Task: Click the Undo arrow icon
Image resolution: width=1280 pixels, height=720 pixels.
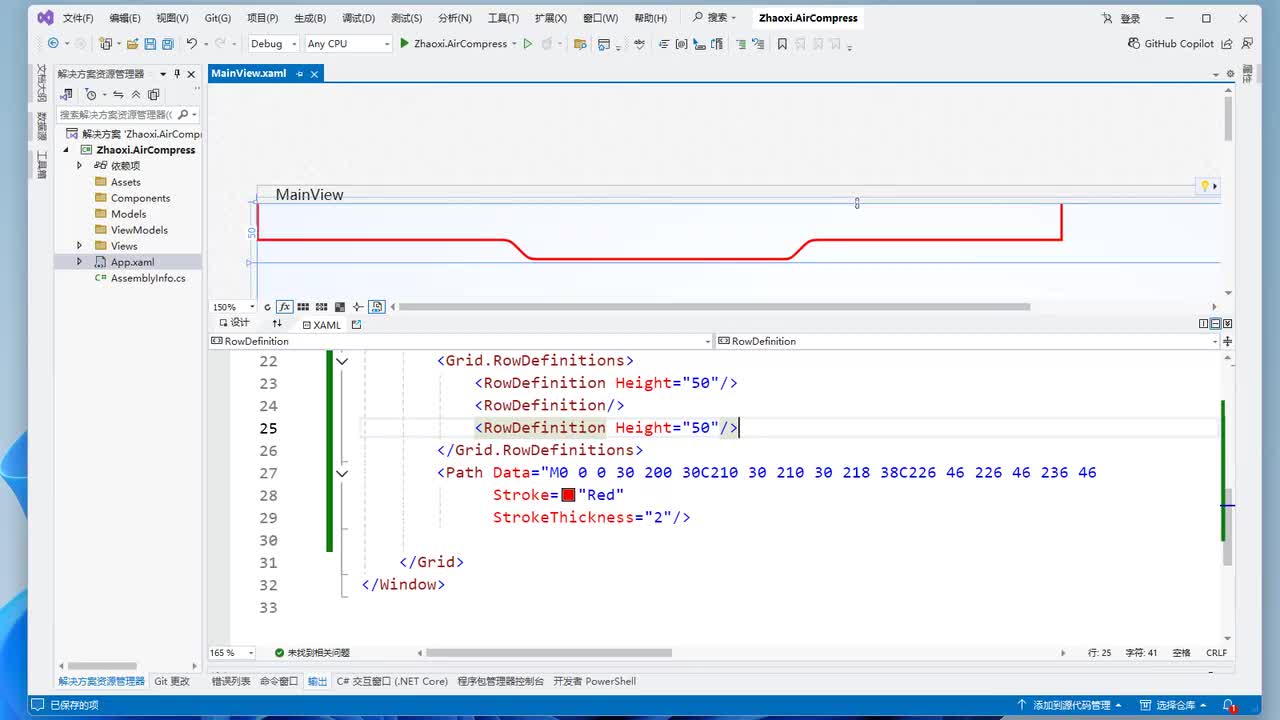Action: click(191, 44)
